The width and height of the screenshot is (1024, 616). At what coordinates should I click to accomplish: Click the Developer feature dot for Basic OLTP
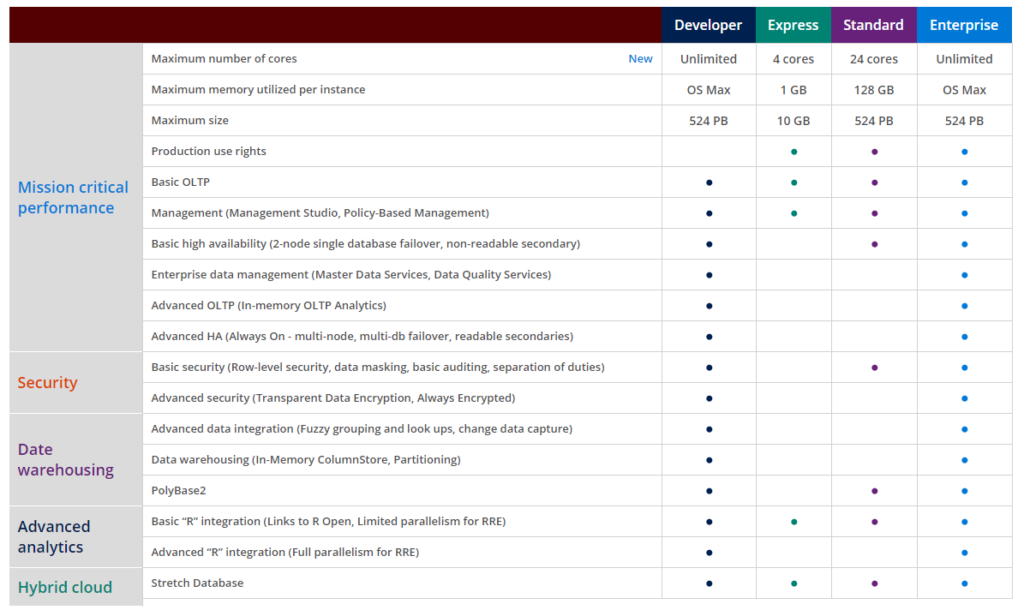[x=709, y=182]
